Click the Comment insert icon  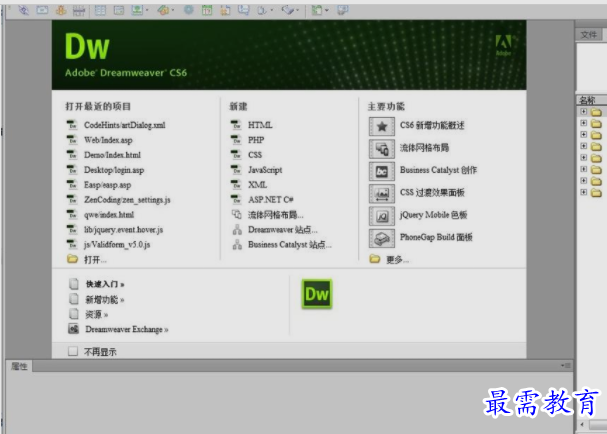pyautogui.click(x=243, y=10)
